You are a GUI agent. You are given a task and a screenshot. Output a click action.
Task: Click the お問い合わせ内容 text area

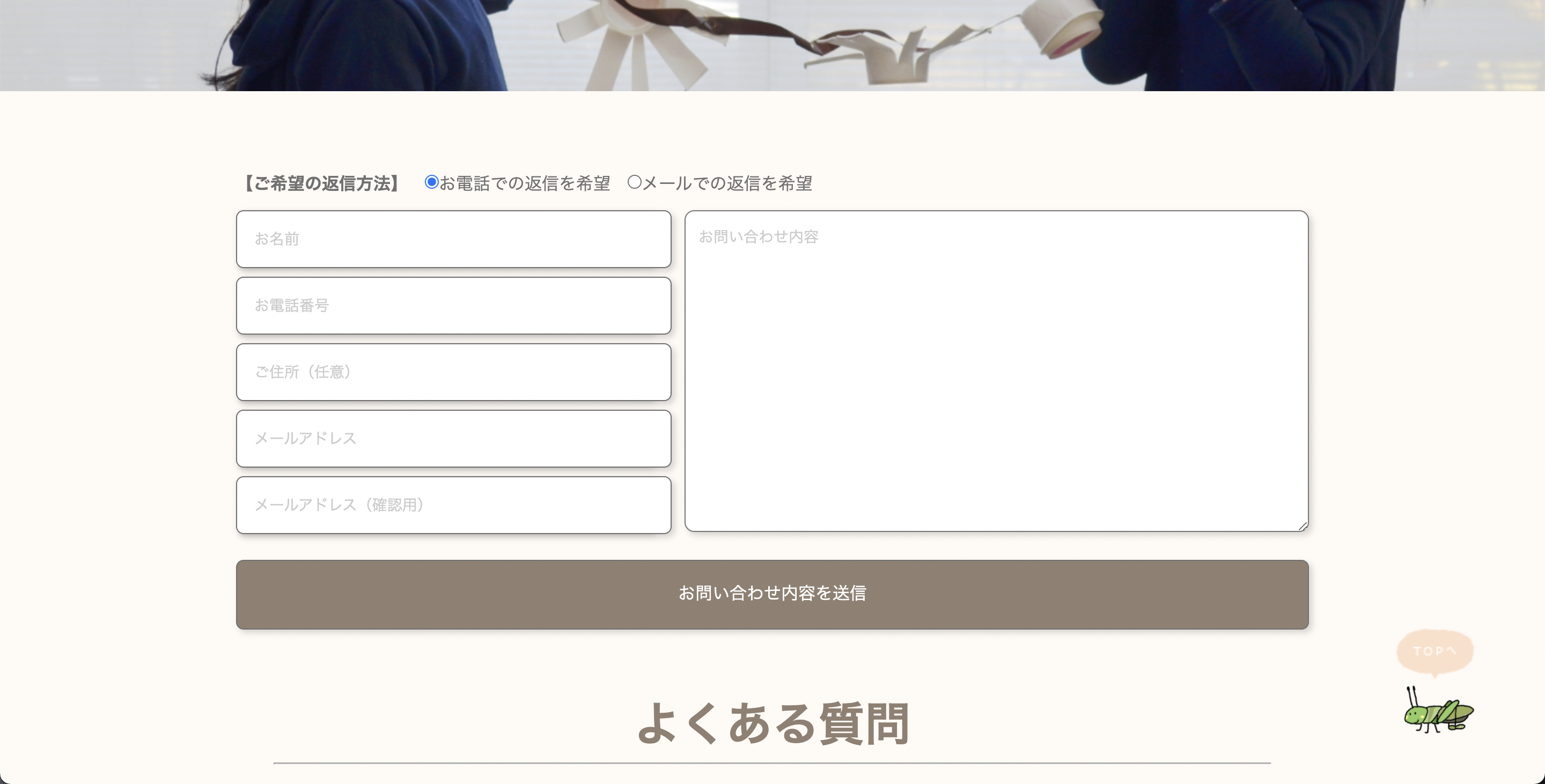click(x=996, y=371)
